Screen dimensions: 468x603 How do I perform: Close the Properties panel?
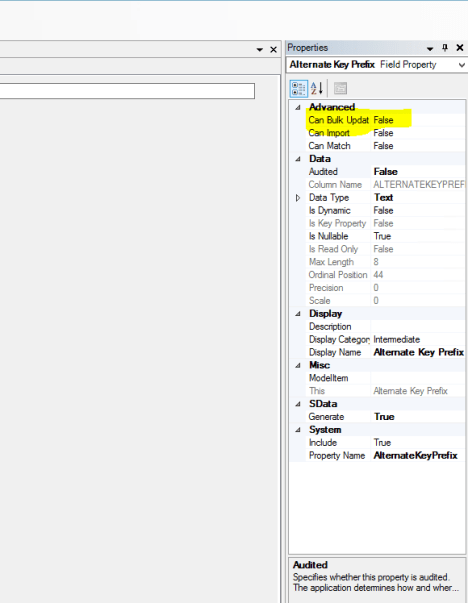pyautogui.click(x=460, y=48)
